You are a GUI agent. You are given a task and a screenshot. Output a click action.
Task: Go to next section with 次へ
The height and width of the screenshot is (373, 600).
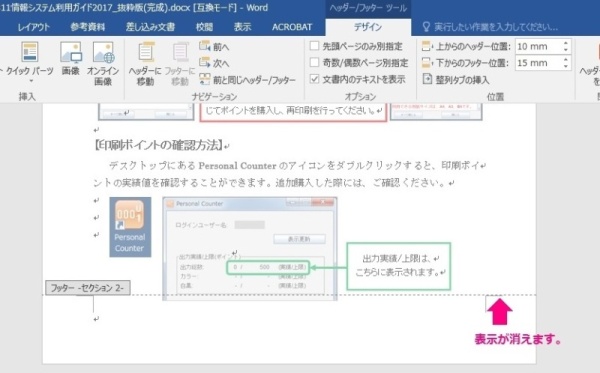click(x=214, y=63)
